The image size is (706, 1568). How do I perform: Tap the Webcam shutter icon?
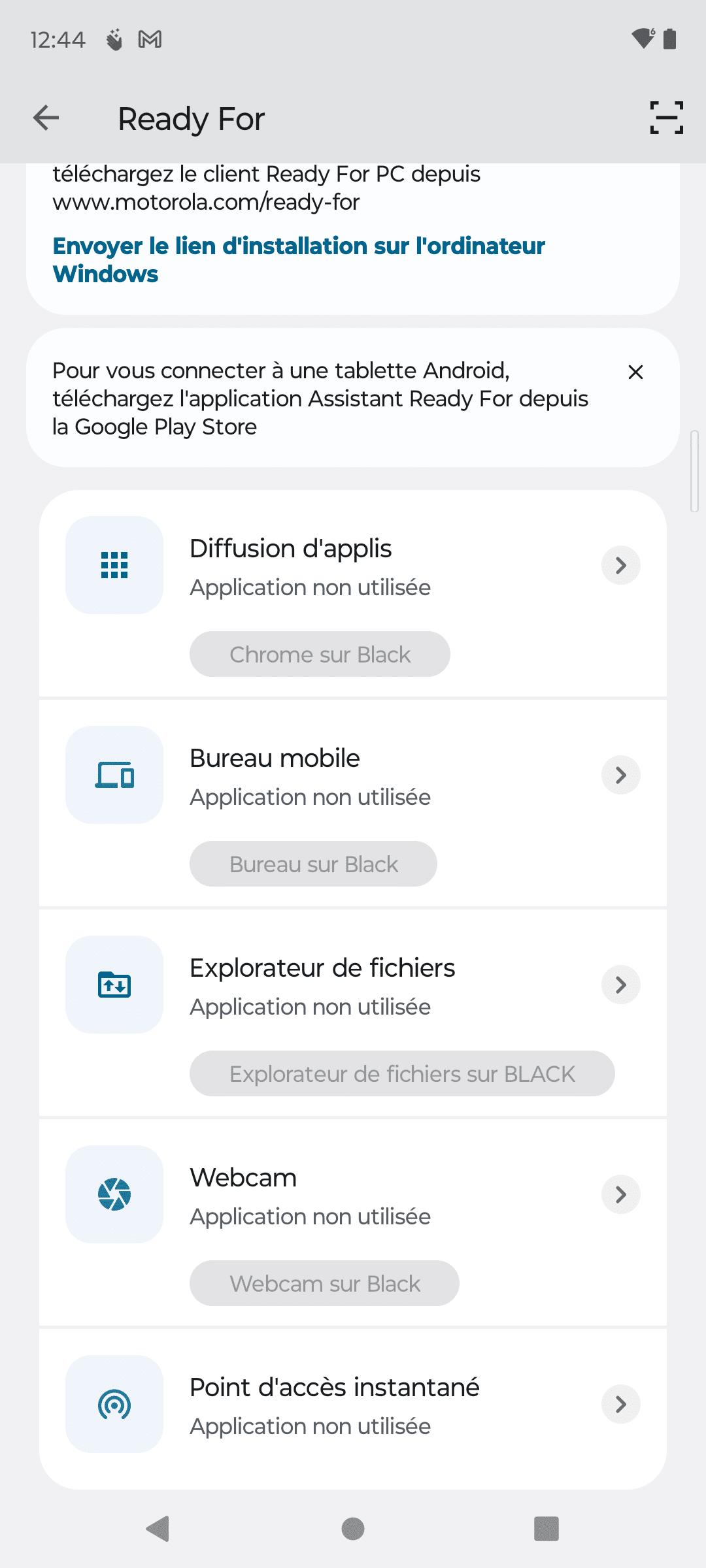(114, 1194)
